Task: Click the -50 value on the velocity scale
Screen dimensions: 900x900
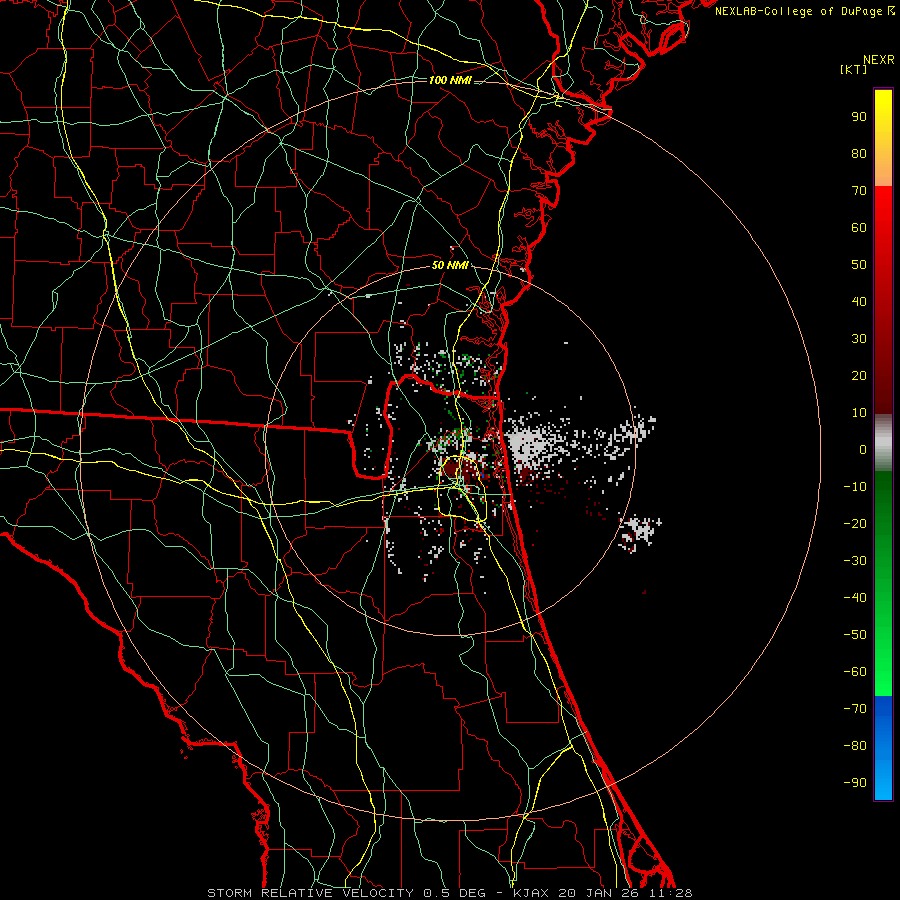Action: [855, 635]
